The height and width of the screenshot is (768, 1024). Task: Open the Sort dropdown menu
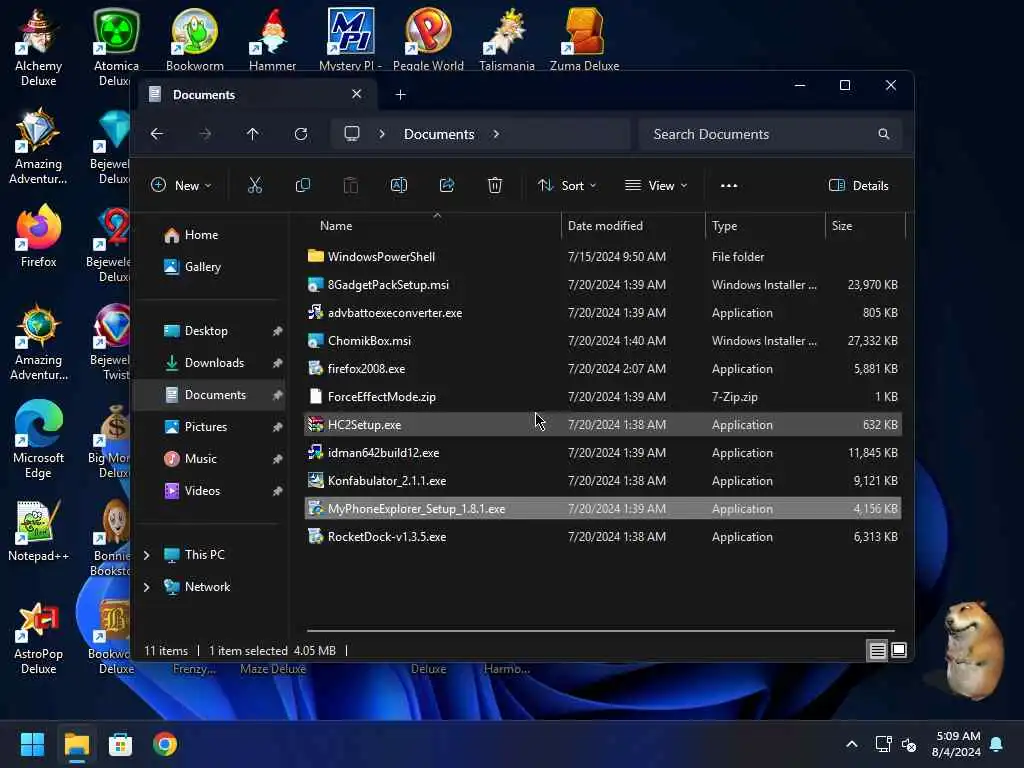coord(566,185)
